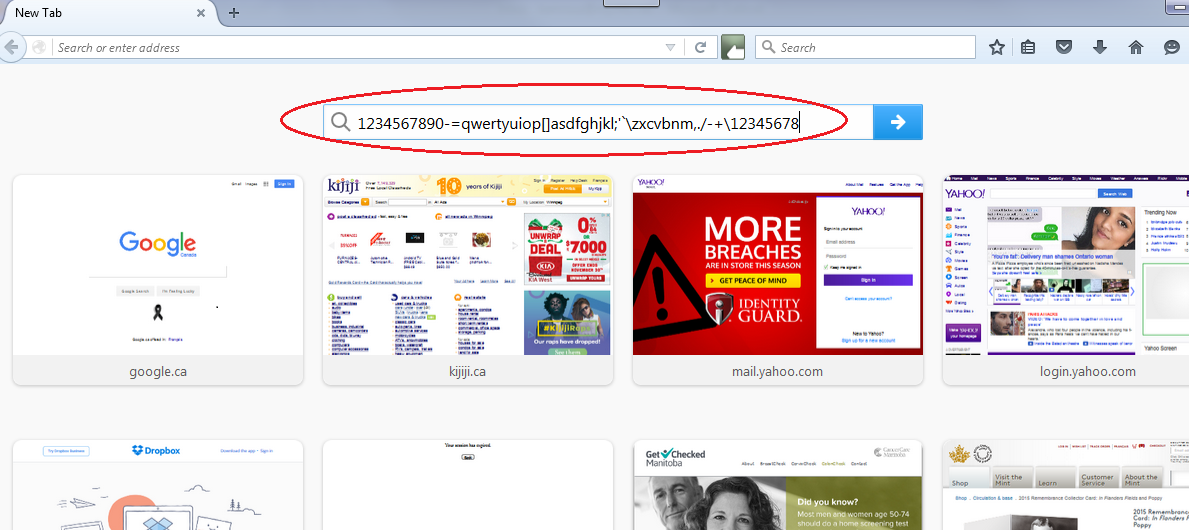Open the address bar history dropdown
This screenshot has width=1189, height=530.
point(670,47)
